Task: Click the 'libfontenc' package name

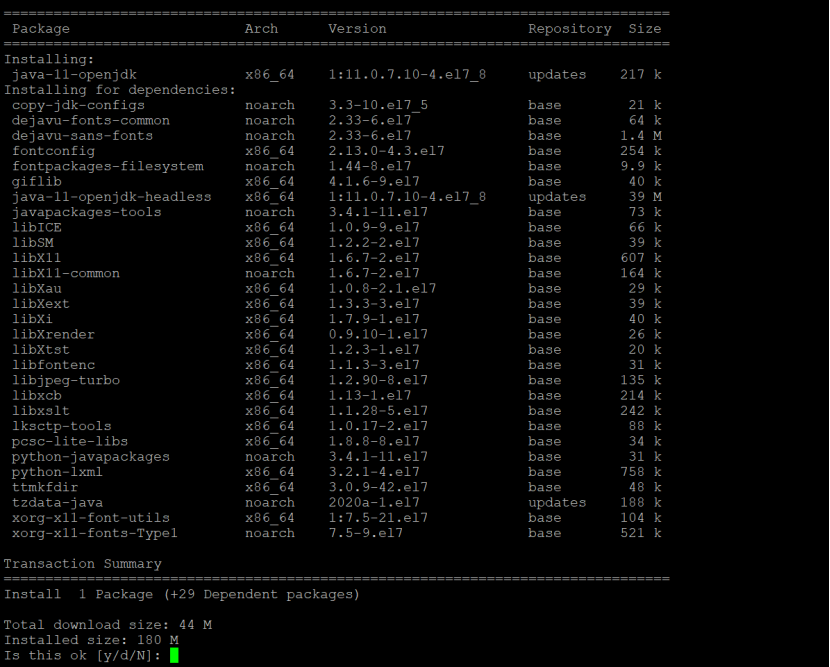Action: coord(53,365)
